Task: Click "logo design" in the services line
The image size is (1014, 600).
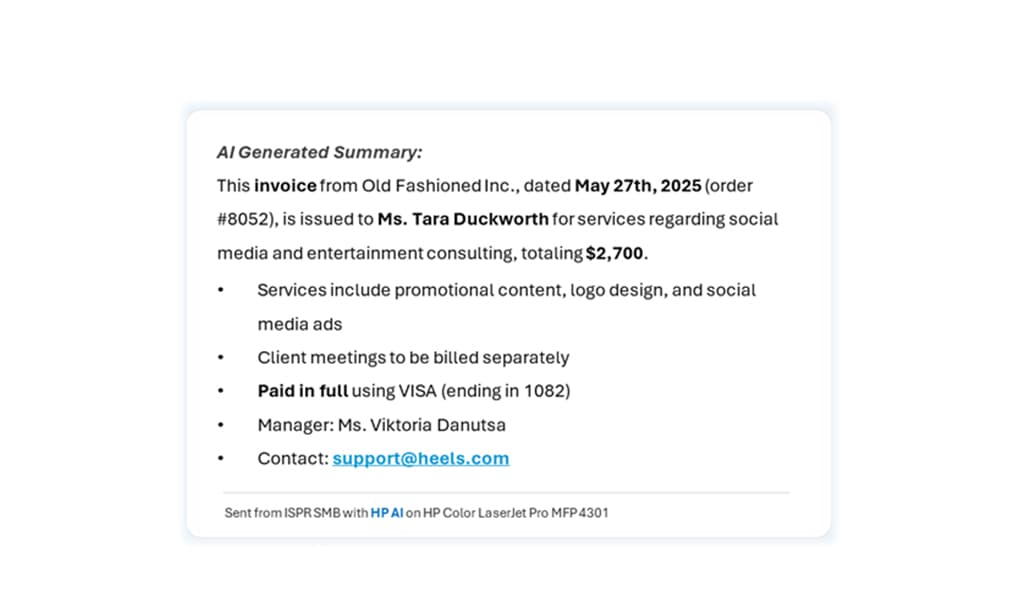Action: [x=572, y=290]
